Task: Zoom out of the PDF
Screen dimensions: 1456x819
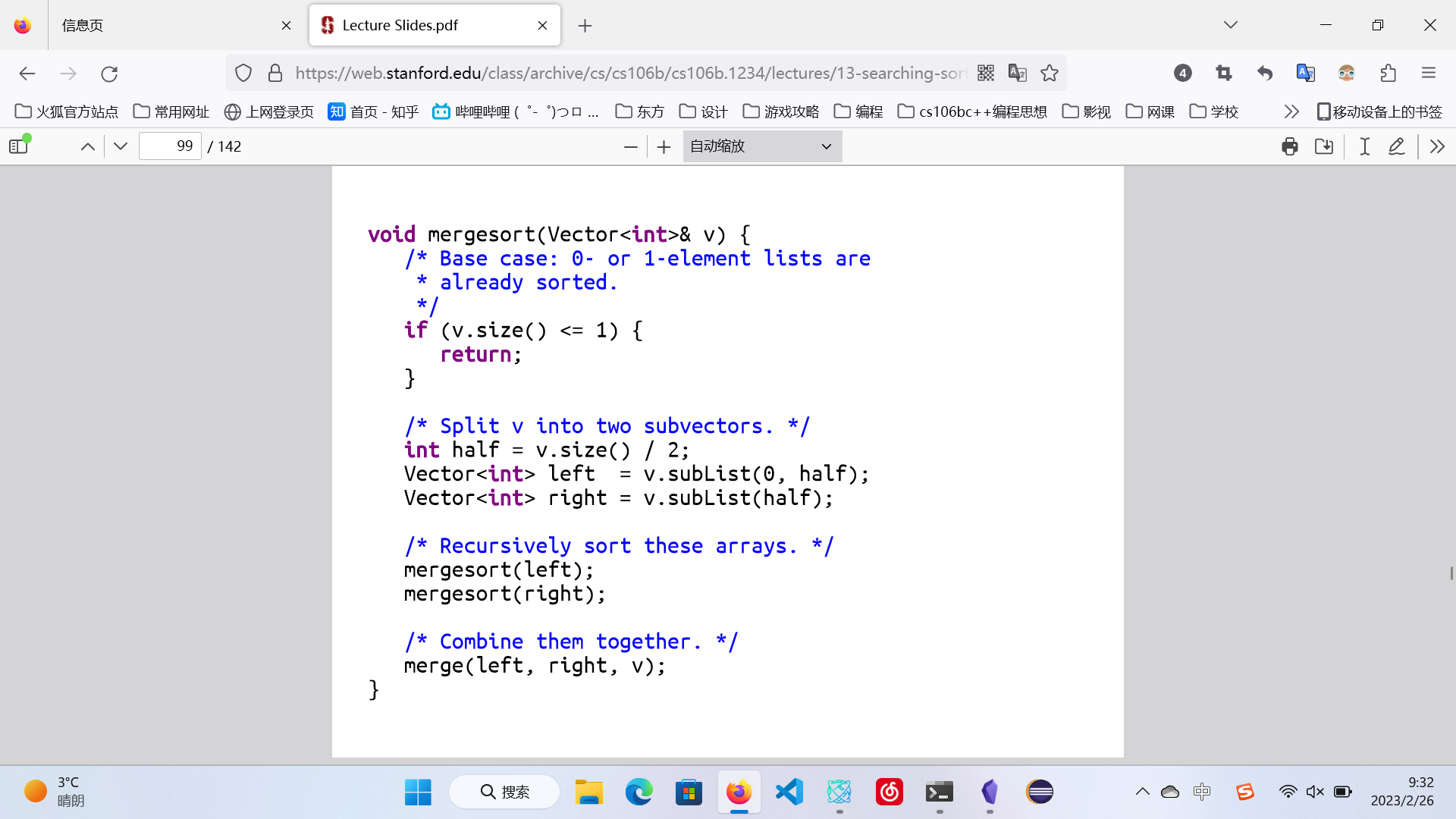Action: click(631, 146)
